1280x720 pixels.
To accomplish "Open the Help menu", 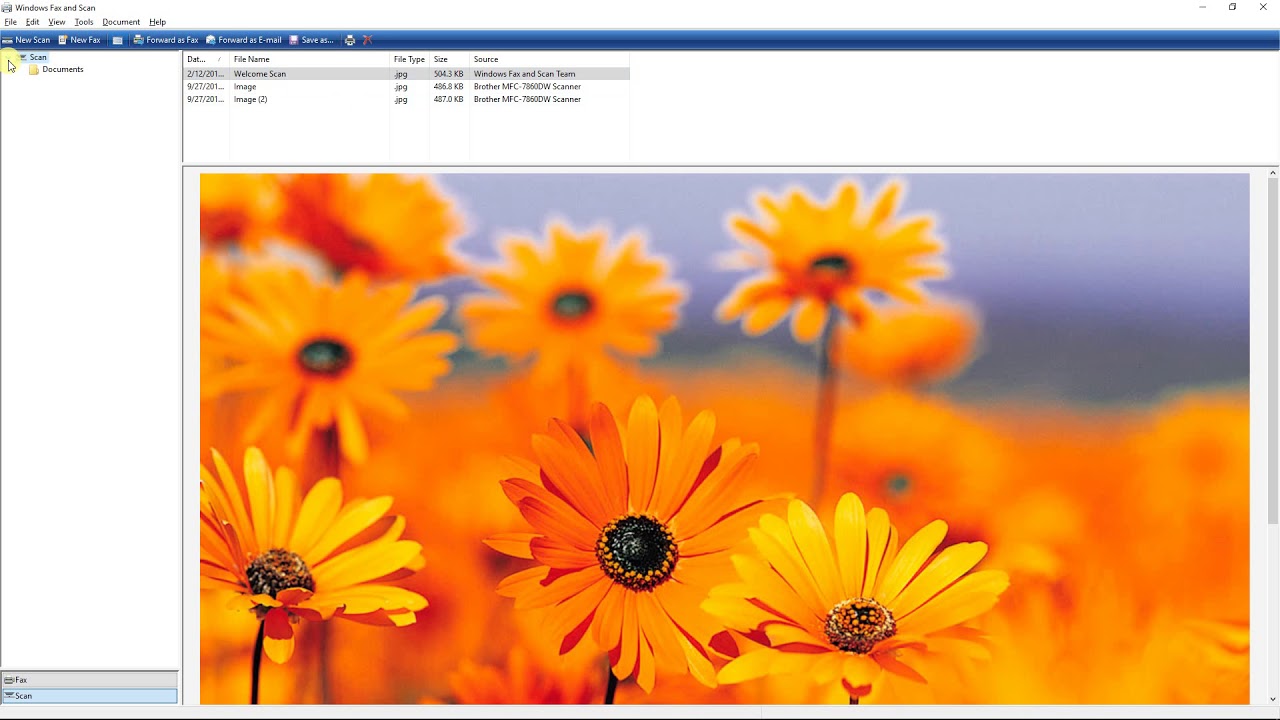I will [157, 22].
